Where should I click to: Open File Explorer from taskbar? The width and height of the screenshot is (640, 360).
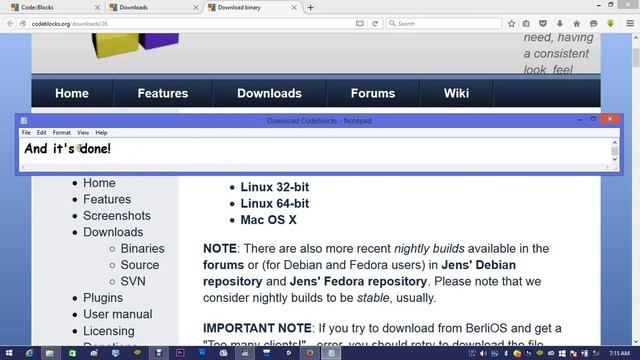tap(50, 353)
